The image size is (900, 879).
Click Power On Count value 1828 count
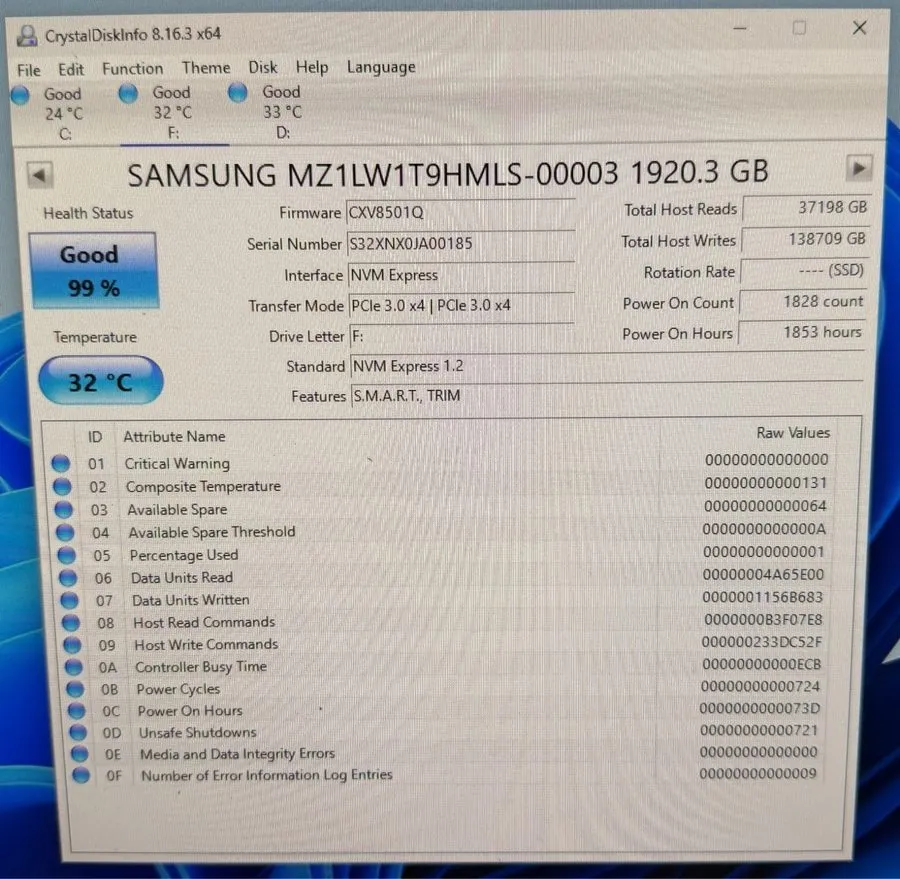pyautogui.click(x=802, y=301)
